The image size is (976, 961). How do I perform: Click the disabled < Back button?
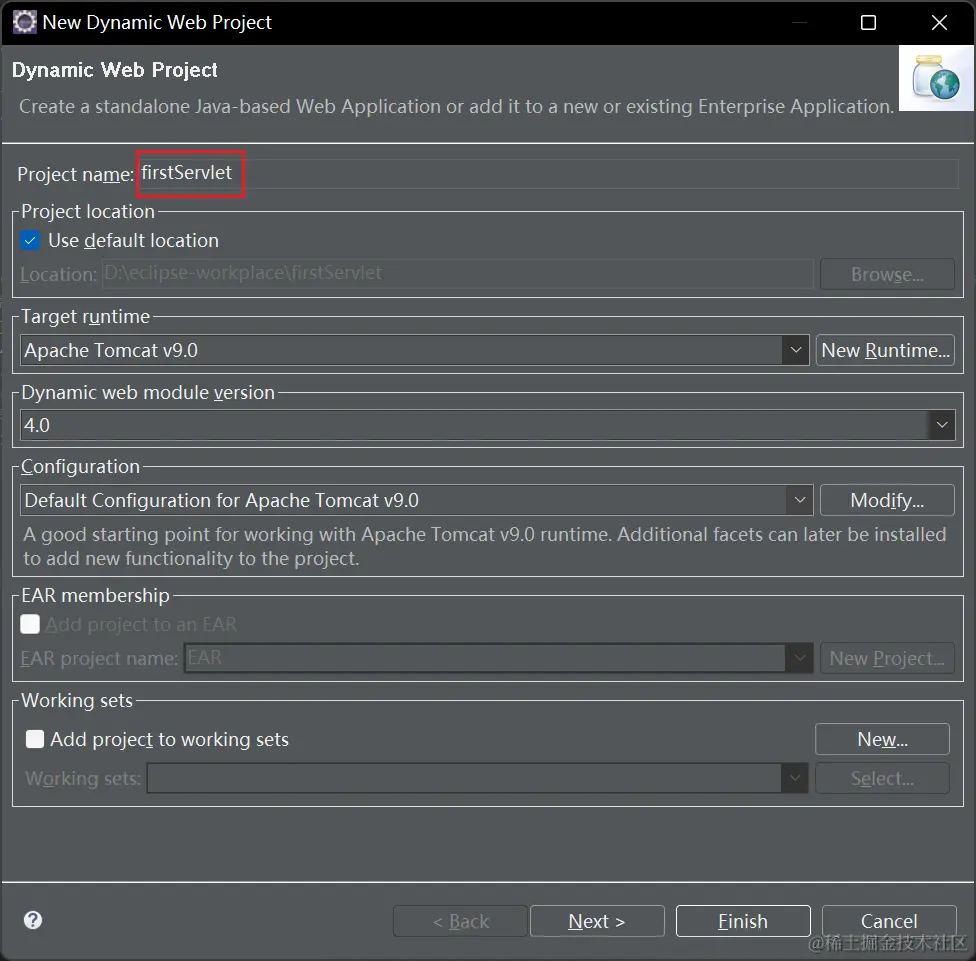[x=460, y=921]
